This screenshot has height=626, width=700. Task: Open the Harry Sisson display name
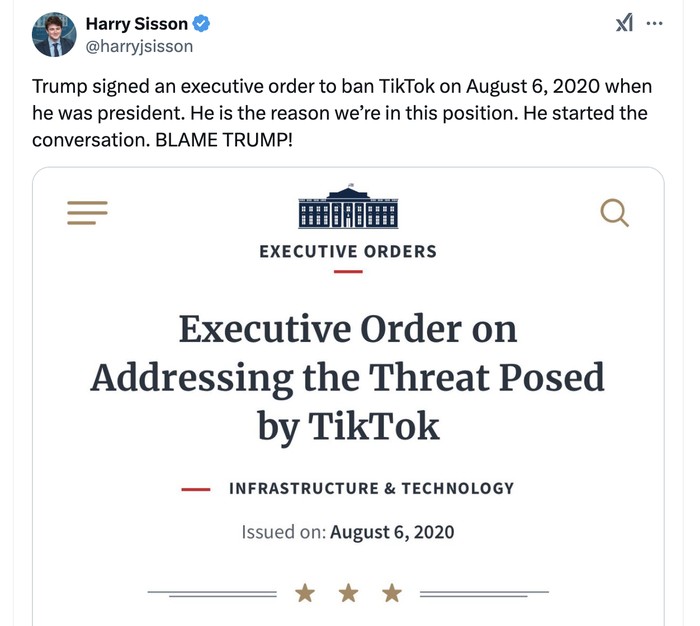point(136,24)
